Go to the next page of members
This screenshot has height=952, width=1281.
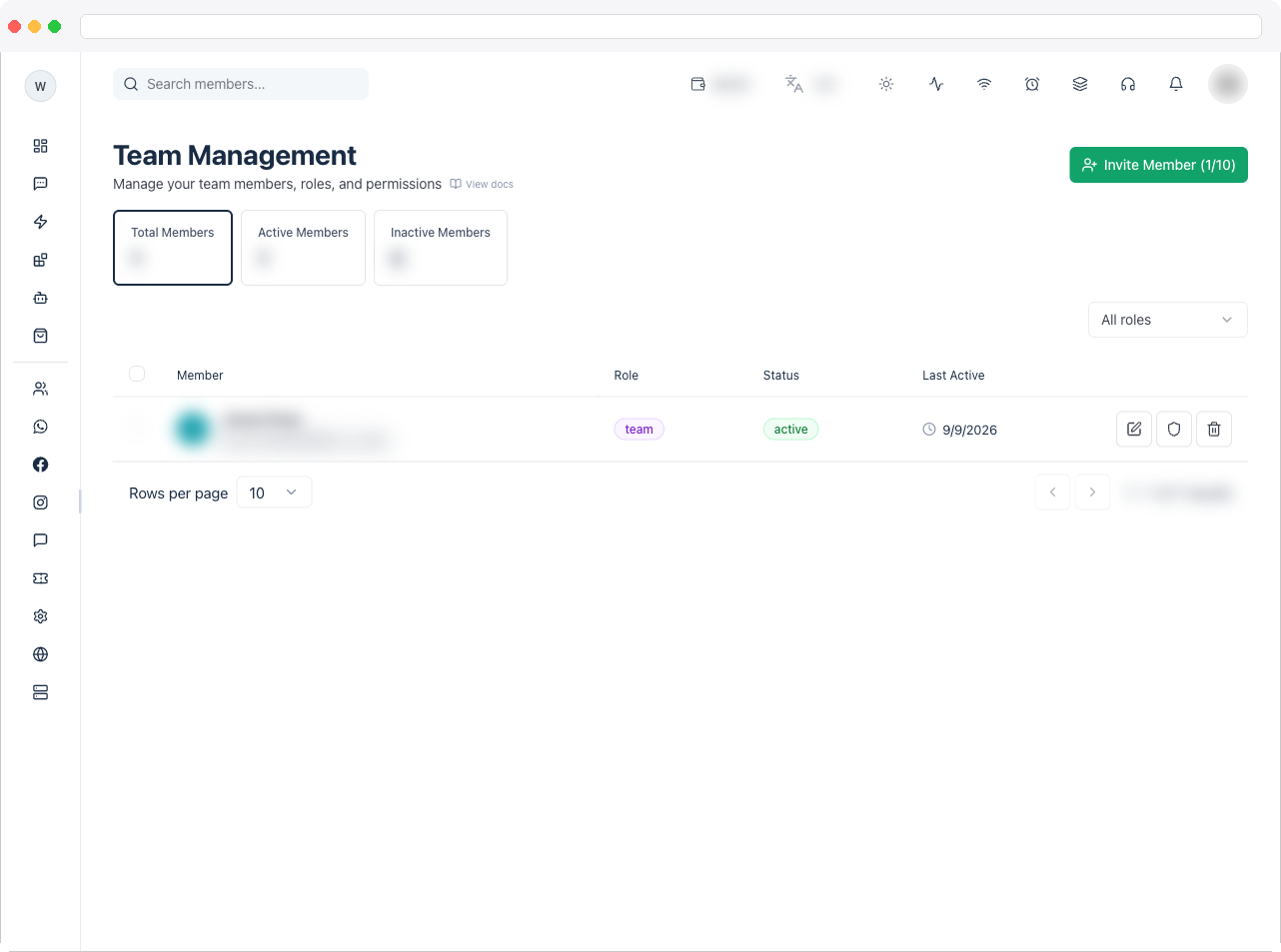coord(1092,491)
